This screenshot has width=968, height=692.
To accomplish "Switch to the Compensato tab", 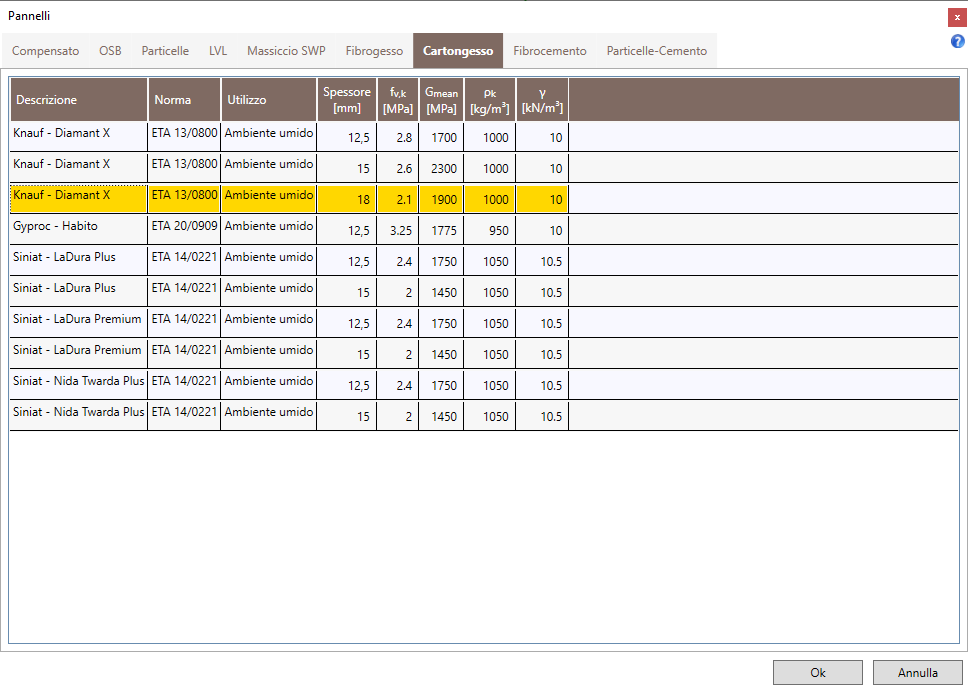I will click(46, 51).
